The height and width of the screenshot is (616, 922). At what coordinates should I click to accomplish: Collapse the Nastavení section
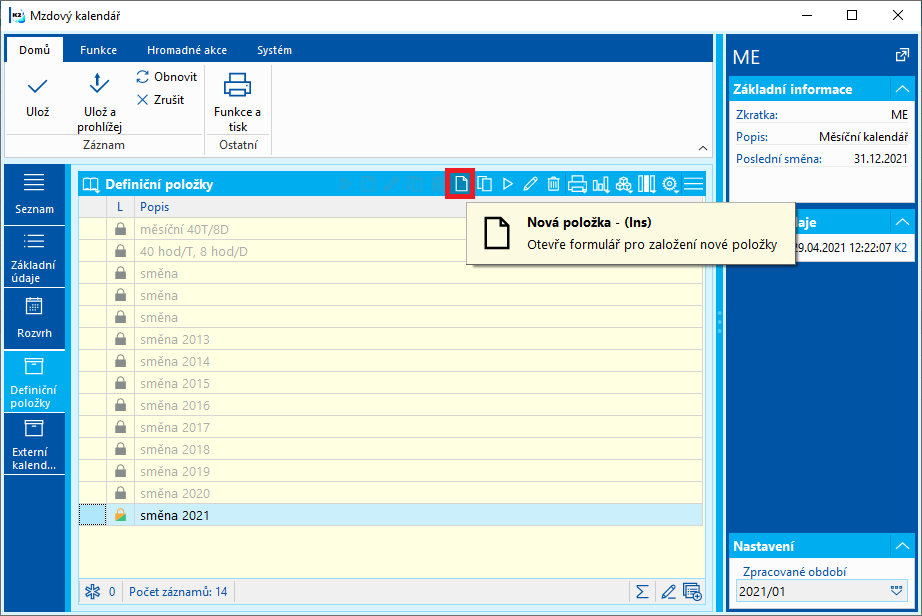click(902, 546)
